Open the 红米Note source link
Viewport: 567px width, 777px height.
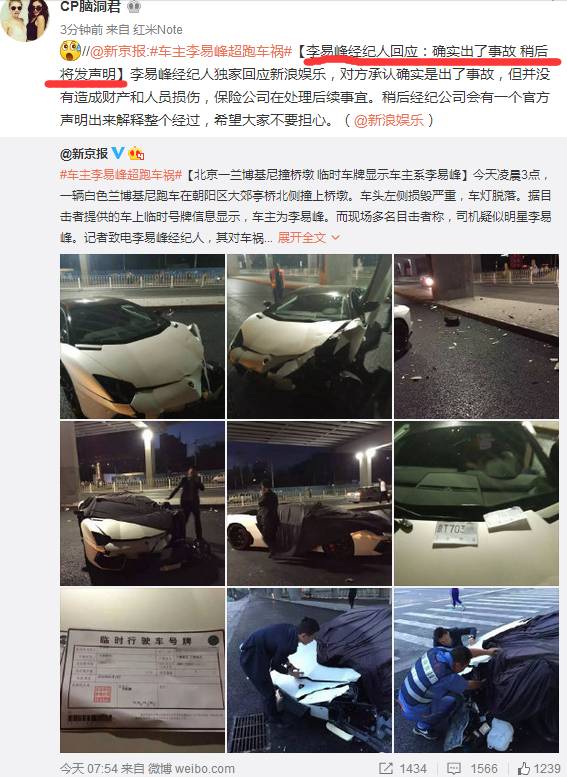click(158, 30)
